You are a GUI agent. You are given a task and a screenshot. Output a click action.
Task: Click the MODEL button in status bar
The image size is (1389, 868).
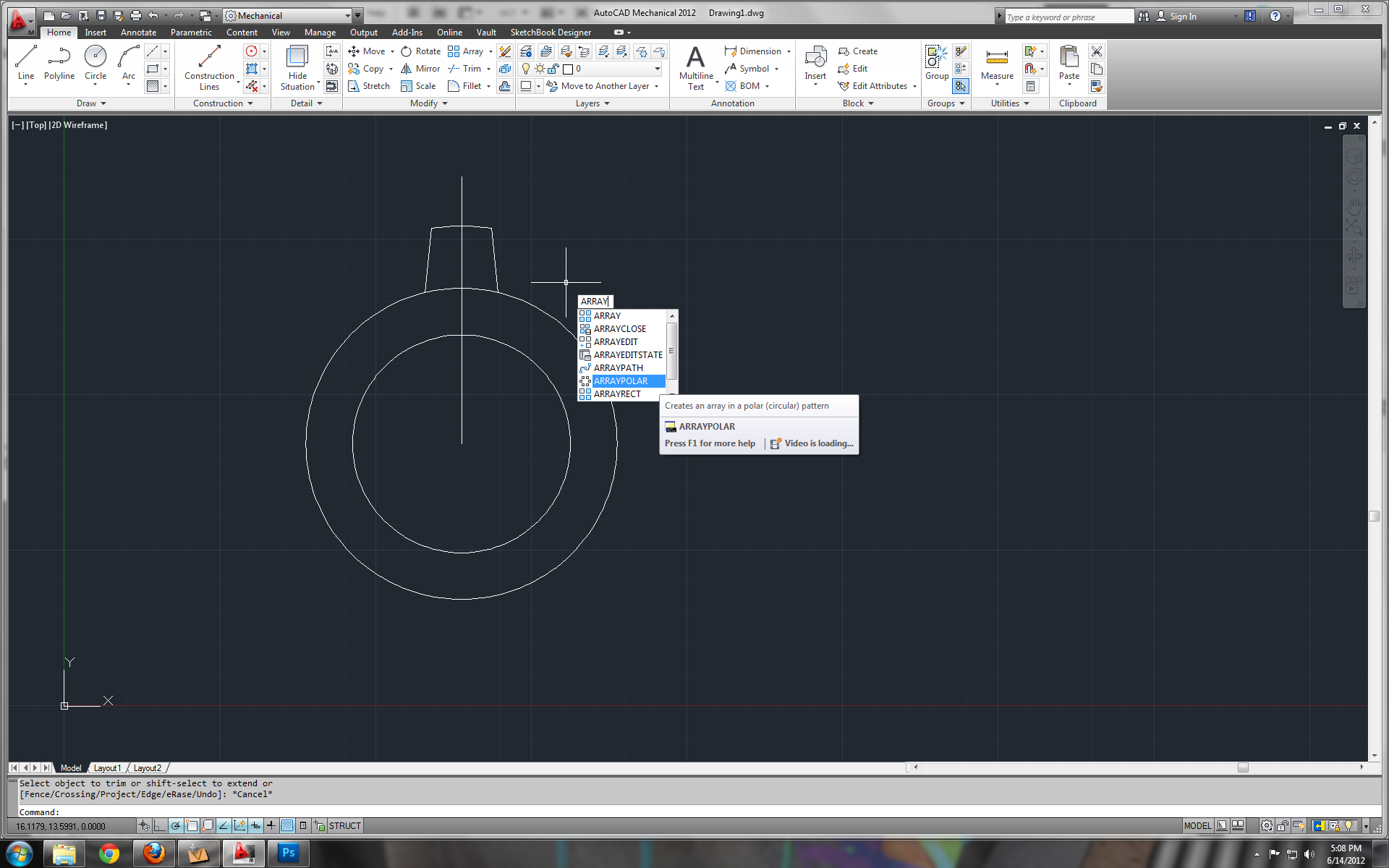1197,825
